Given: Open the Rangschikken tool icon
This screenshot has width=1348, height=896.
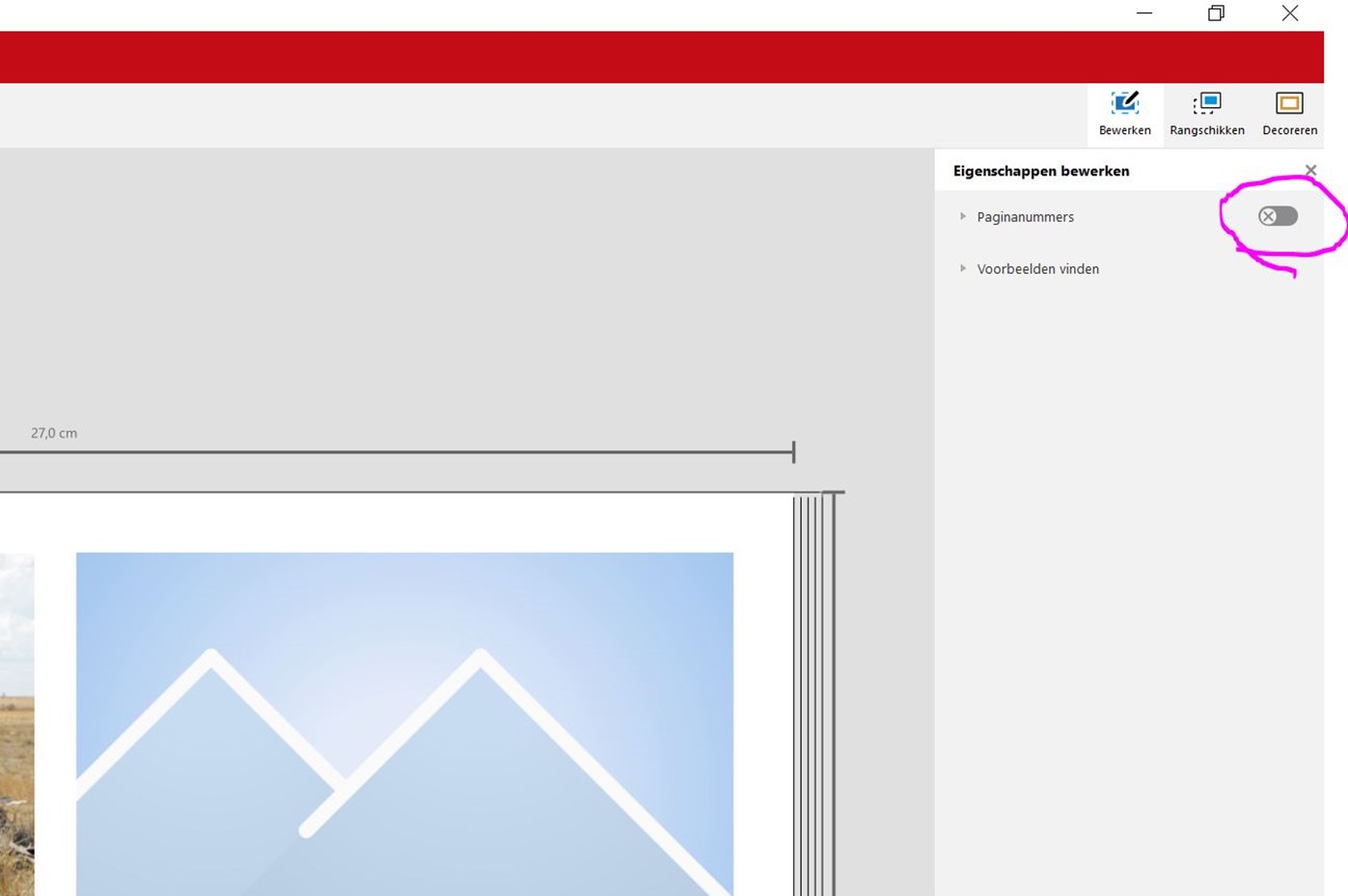Looking at the screenshot, I should (1206, 103).
